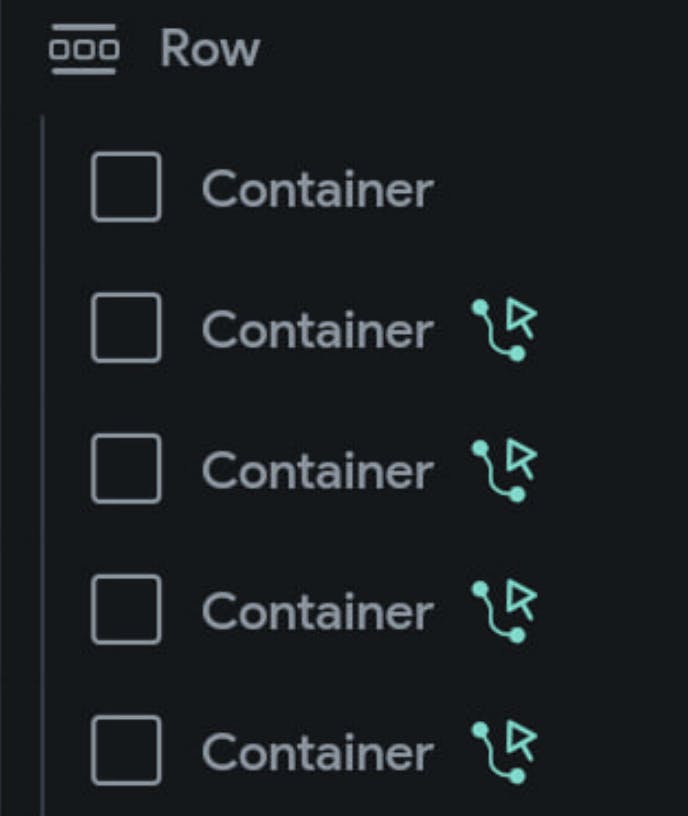Viewport: 688px width, 816px height.
Task: Open the fifth Container's actions indicator icon
Action: pos(505,752)
